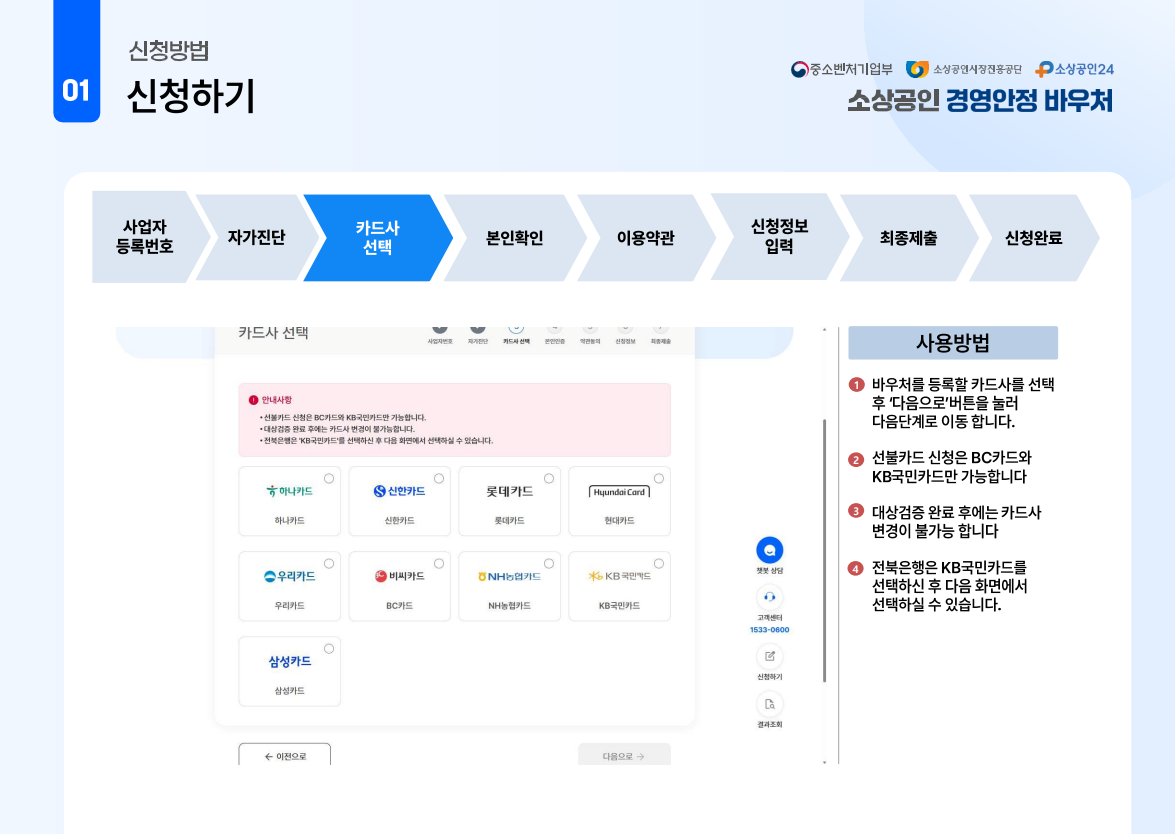Select the 하나카드 radio button
The image size is (1175, 834).
point(329,478)
